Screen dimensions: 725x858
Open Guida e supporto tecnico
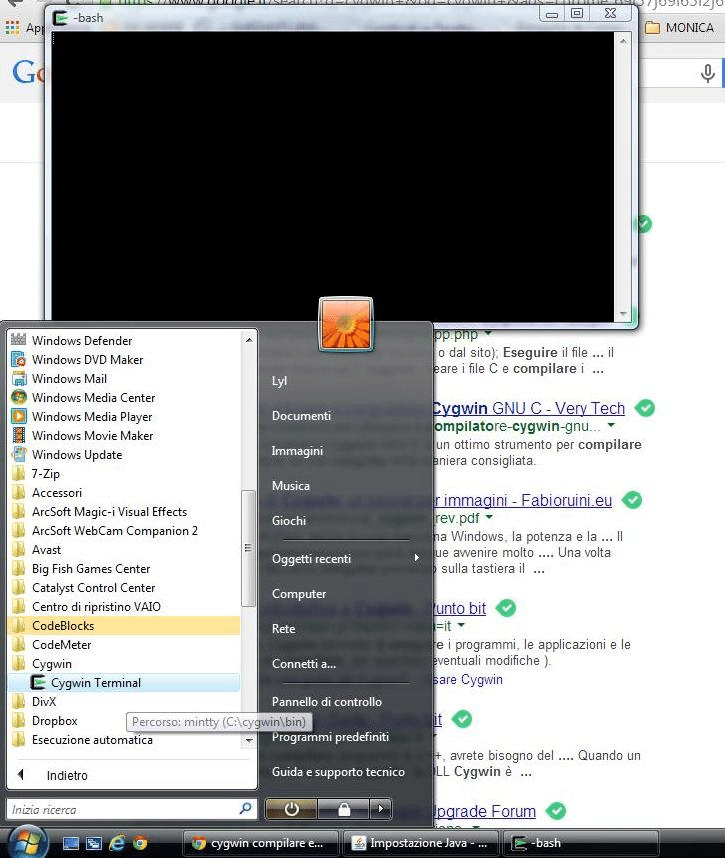338,772
